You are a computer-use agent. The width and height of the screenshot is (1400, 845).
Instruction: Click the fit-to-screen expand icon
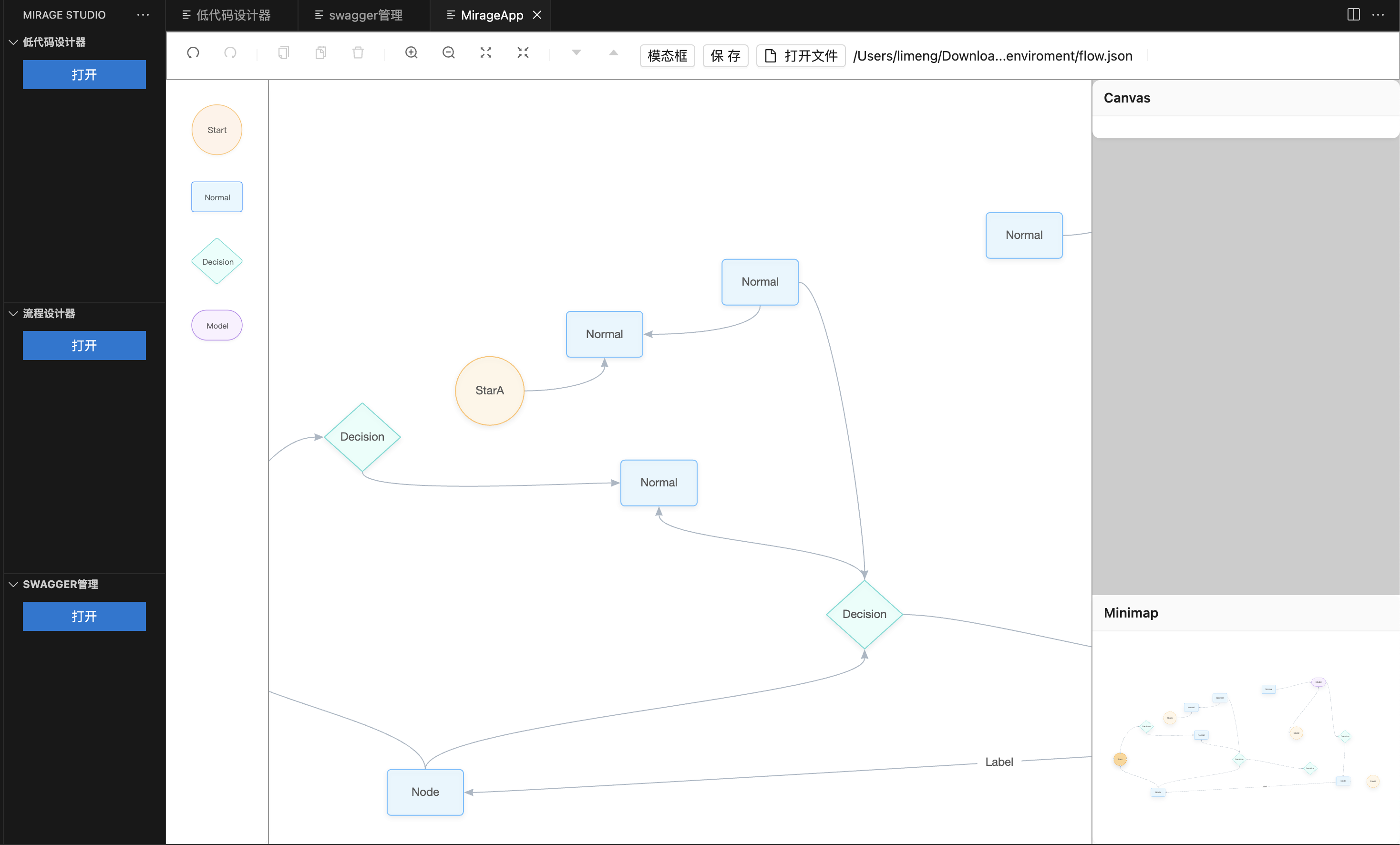pos(486,53)
